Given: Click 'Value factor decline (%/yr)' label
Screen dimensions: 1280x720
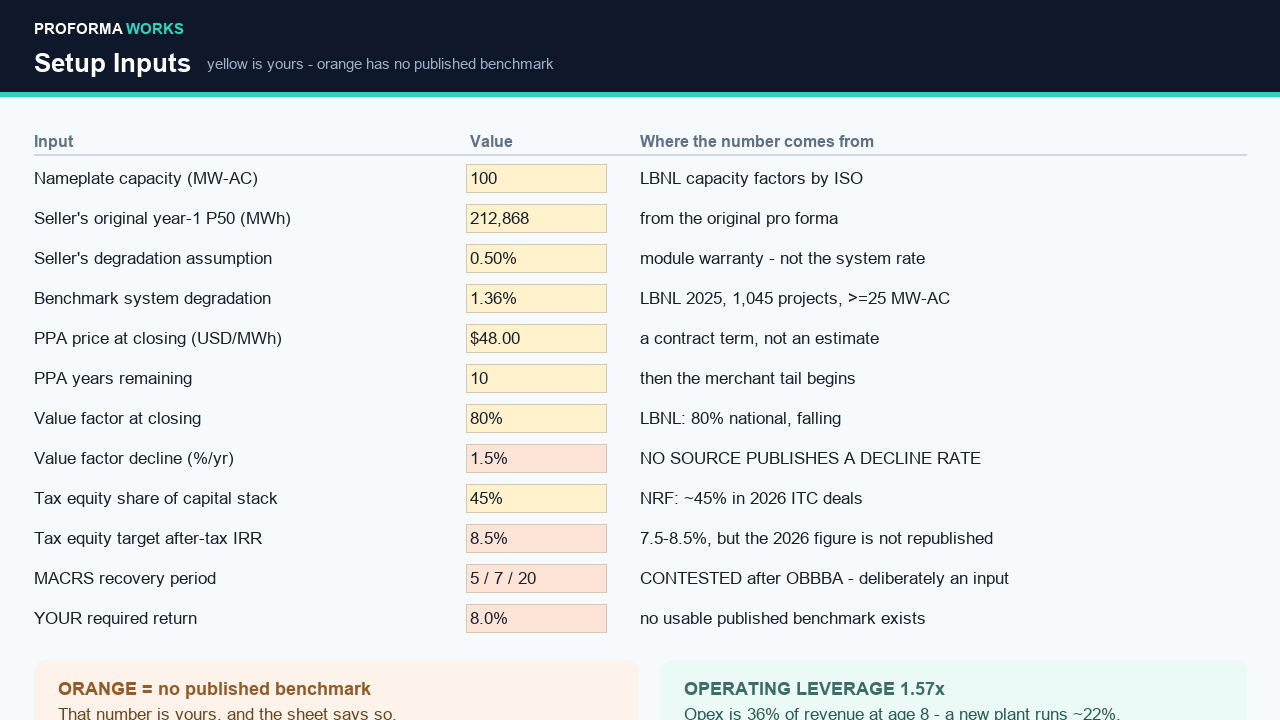Looking at the screenshot, I should (x=134, y=458).
